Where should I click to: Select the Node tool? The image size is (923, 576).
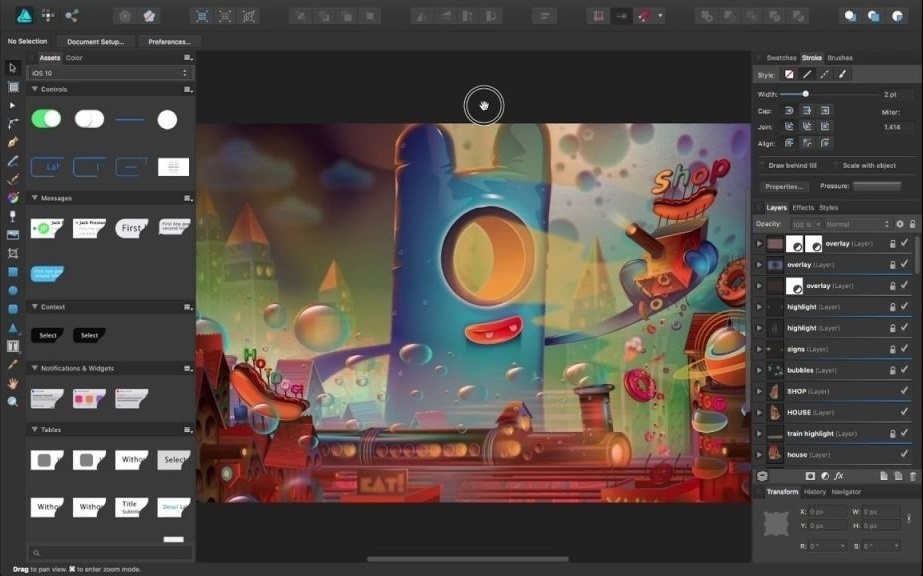13,105
